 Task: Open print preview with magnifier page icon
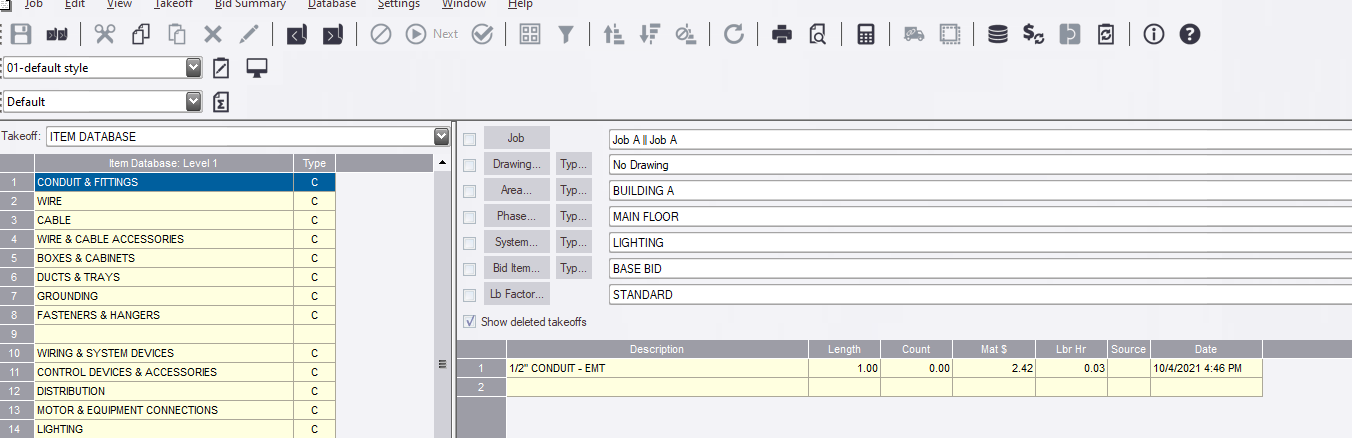coord(818,34)
